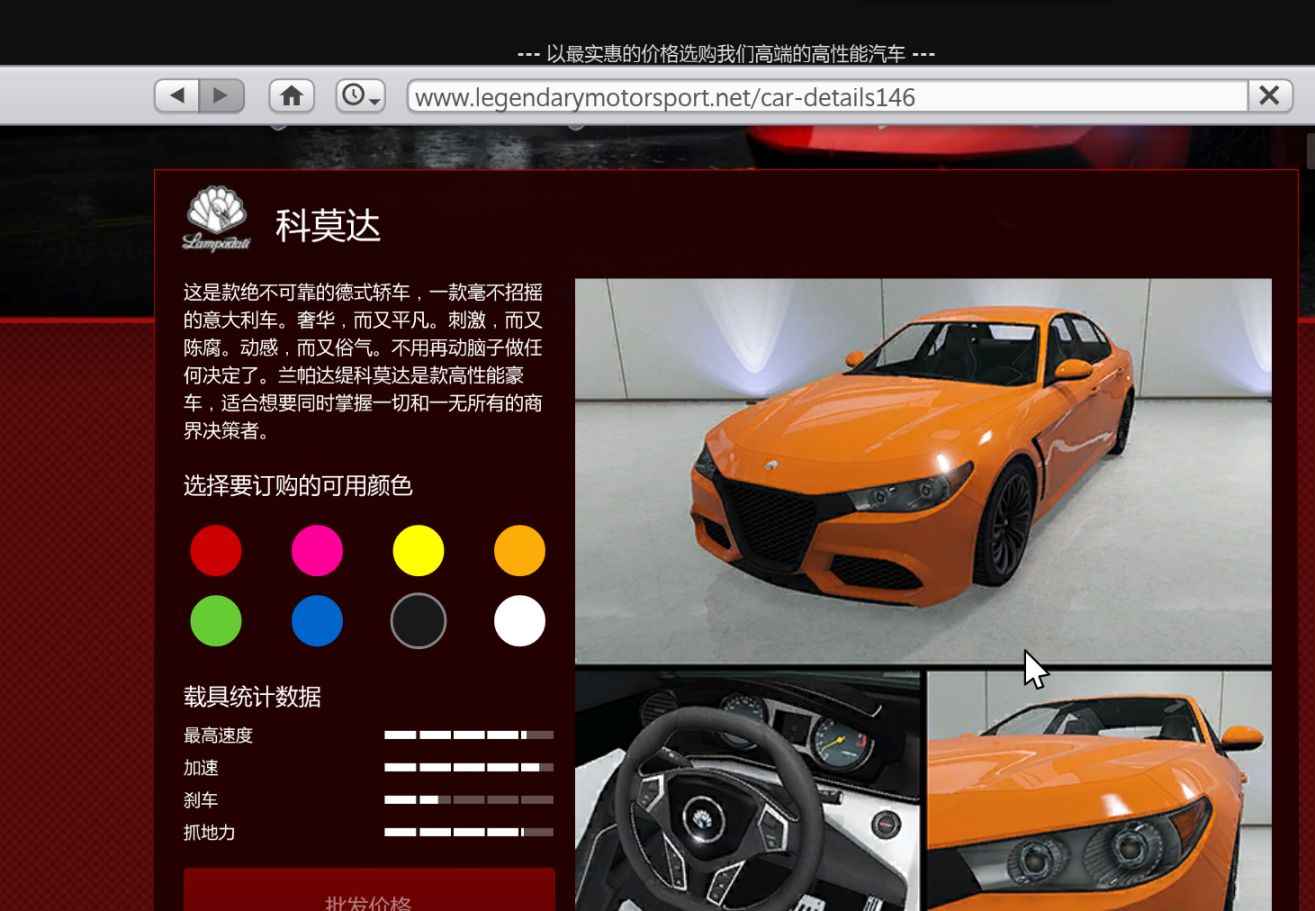Select the orange color swatch
This screenshot has width=1315, height=911.
point(520,550)
